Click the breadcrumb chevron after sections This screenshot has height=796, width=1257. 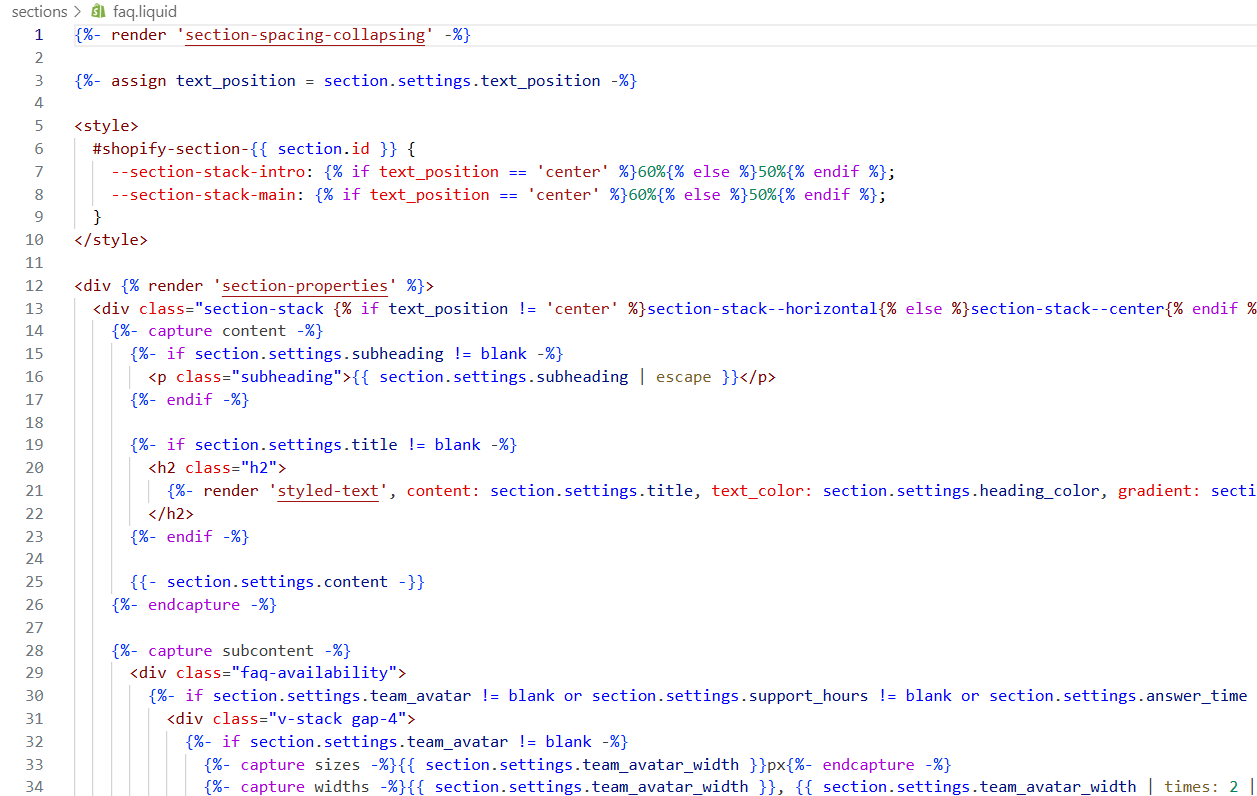[x=78, y=12]
